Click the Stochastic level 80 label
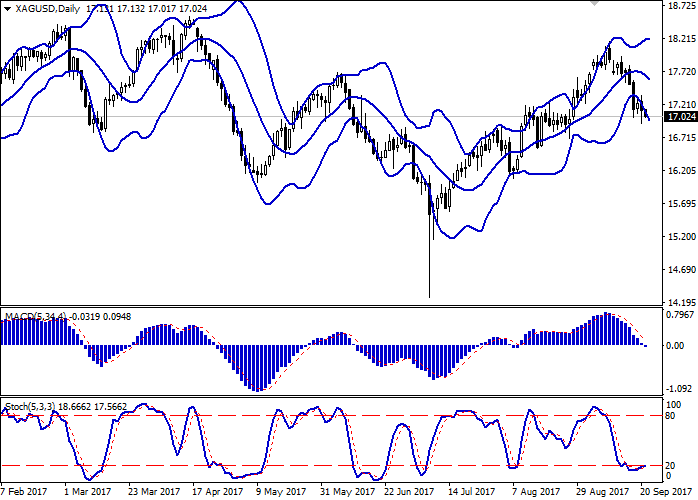 coord(670,416)
